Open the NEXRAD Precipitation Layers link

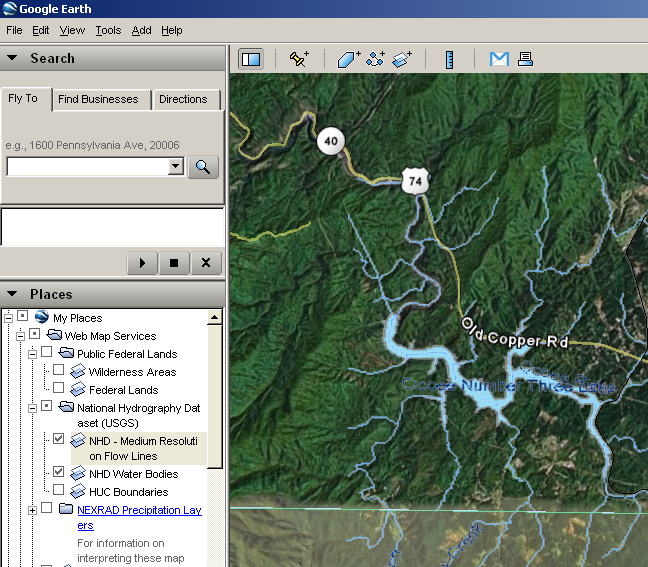[x=138, y=510]
